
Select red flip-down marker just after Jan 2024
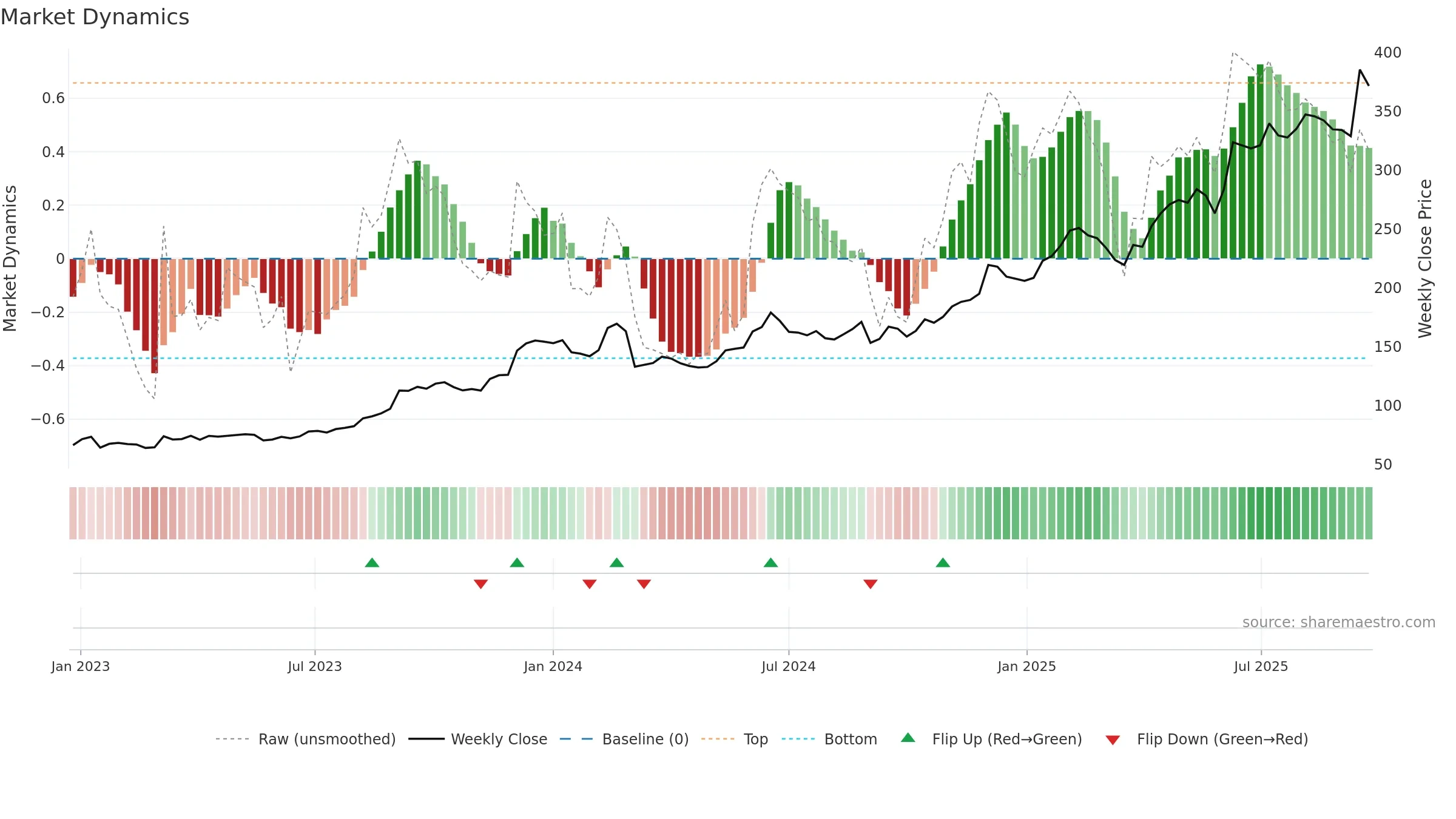coord(589,584)
